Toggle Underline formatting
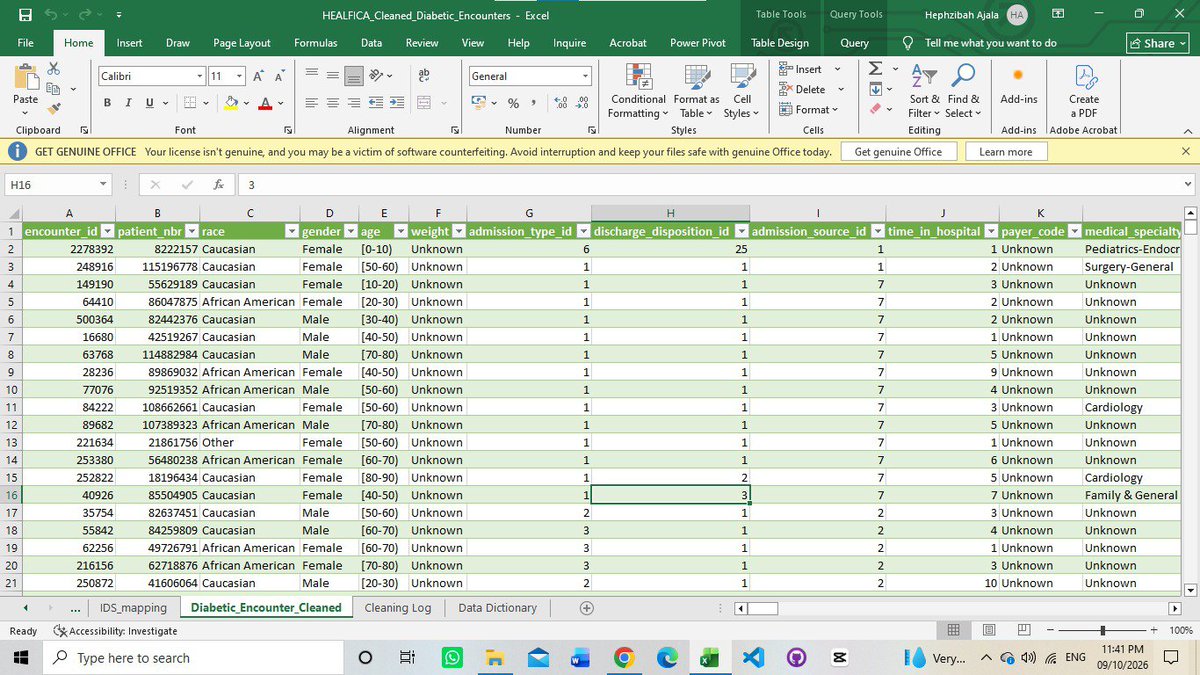Viewport: 1200px width, 675px height. tap(150, 103)
